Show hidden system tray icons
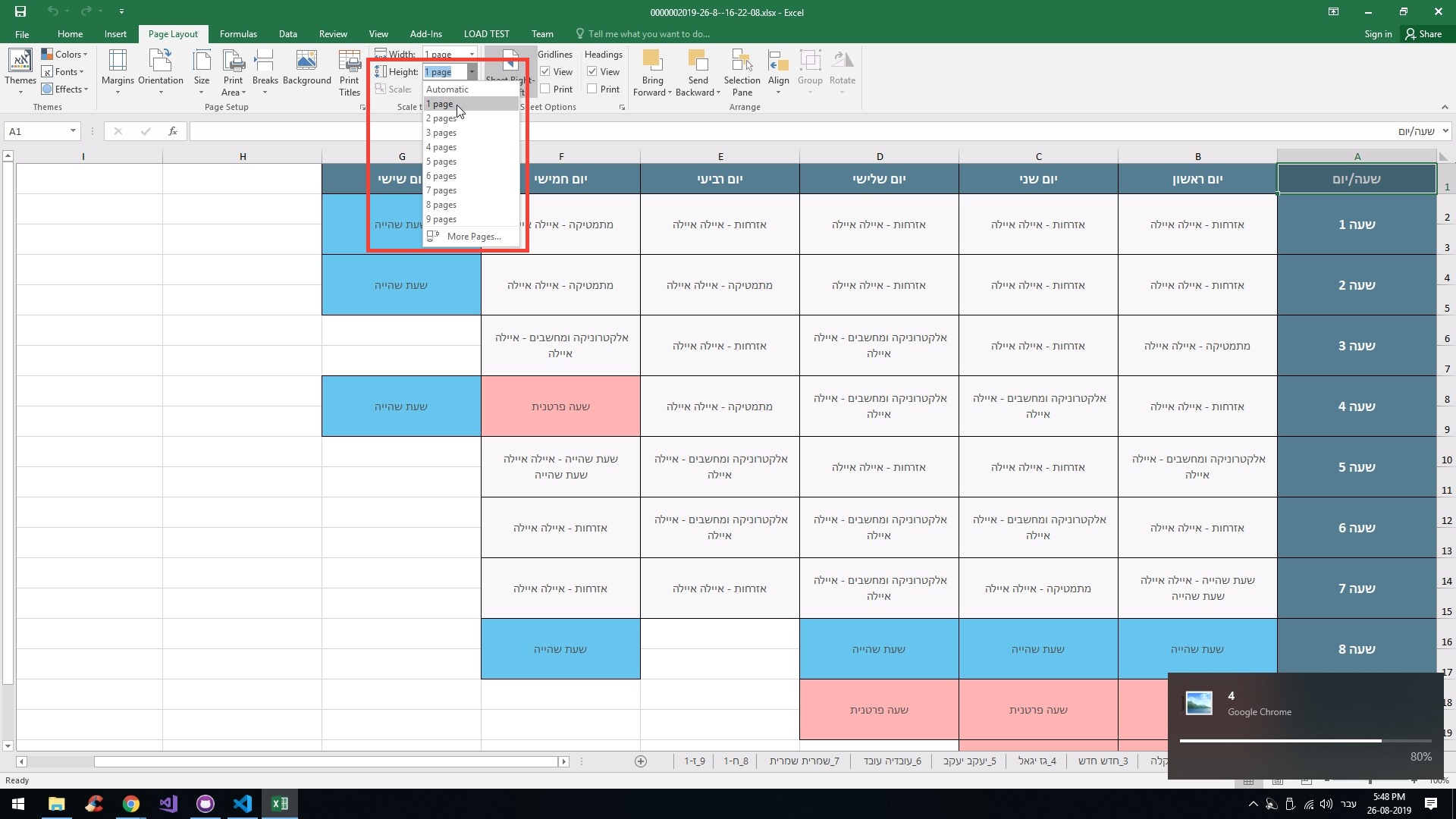Image resolution: width=1456 pixels, height=819 pixels. (x=1253, y=804)
